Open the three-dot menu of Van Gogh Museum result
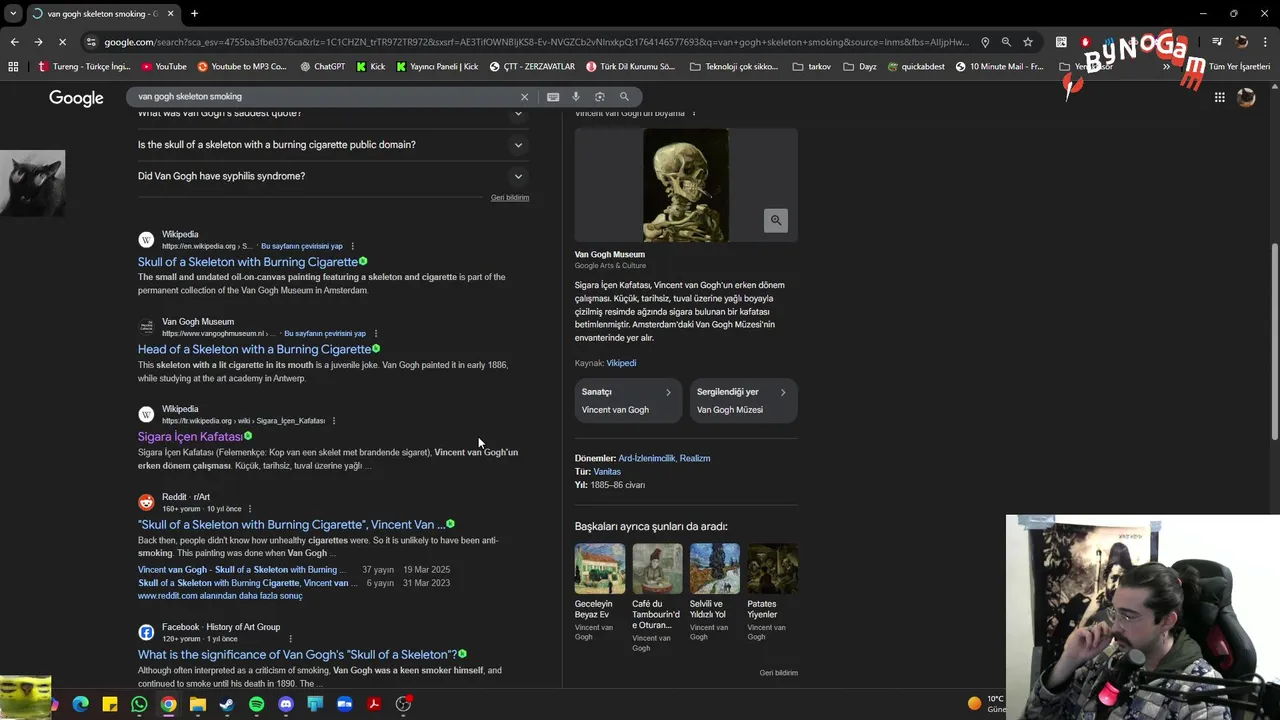Viewport: 1280px width, 720px height. point(376,334)
